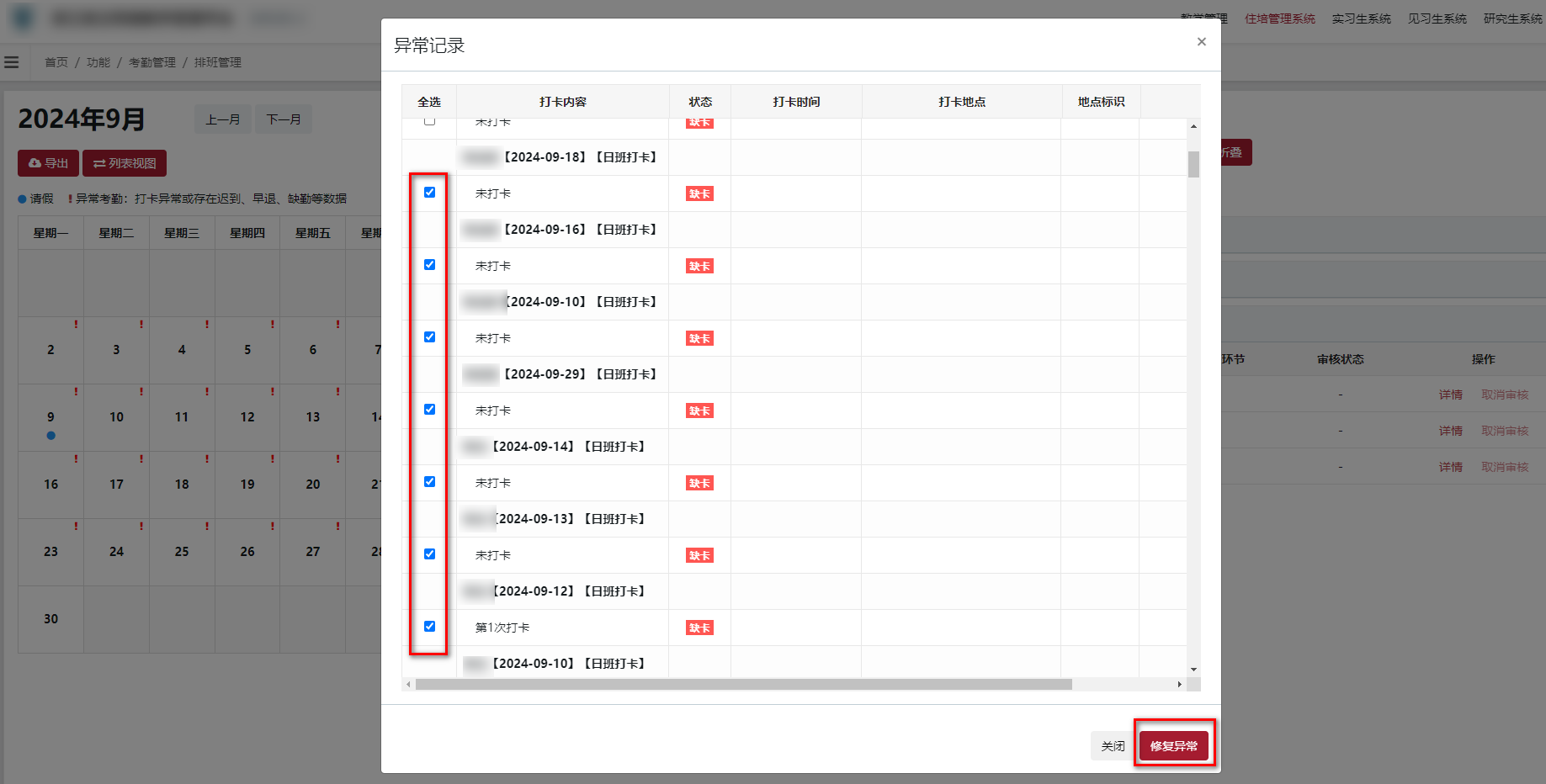Screen dimensions: 1546x784
Task: Click 排班管理 in the breadcrumb
Action: (x=218, y=62)
